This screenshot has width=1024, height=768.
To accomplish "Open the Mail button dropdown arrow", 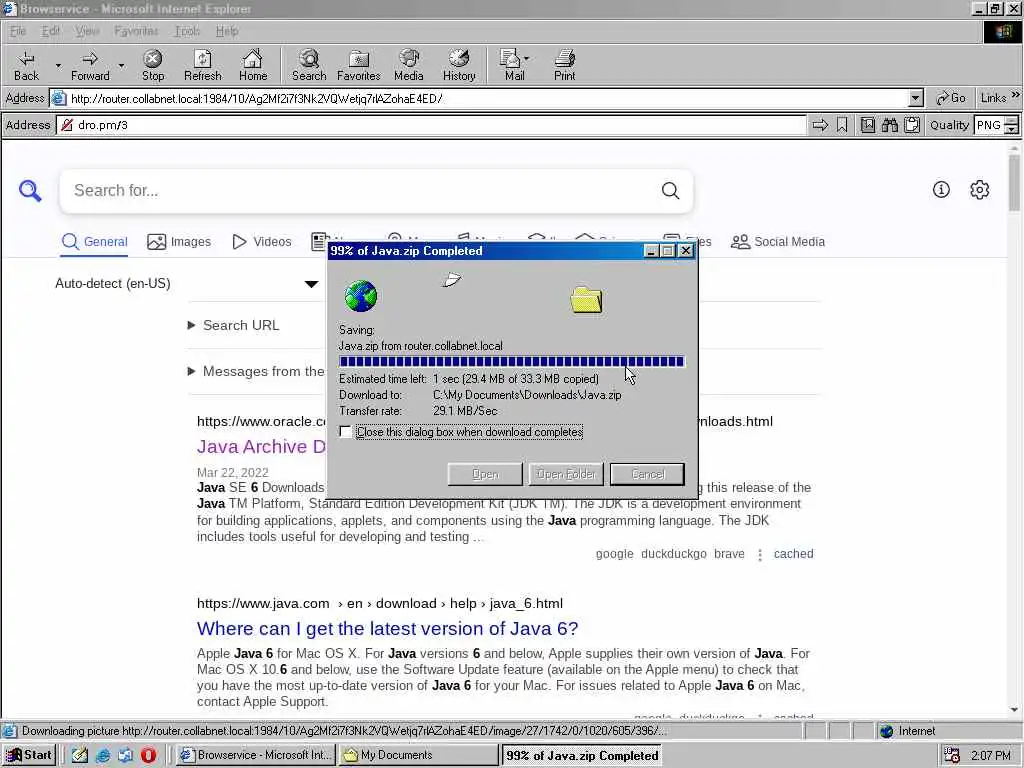I will coord(527,59).
